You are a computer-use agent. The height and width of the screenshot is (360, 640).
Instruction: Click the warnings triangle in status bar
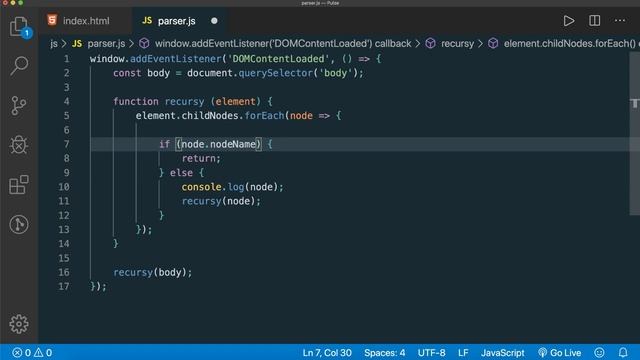tap(38, 352)
